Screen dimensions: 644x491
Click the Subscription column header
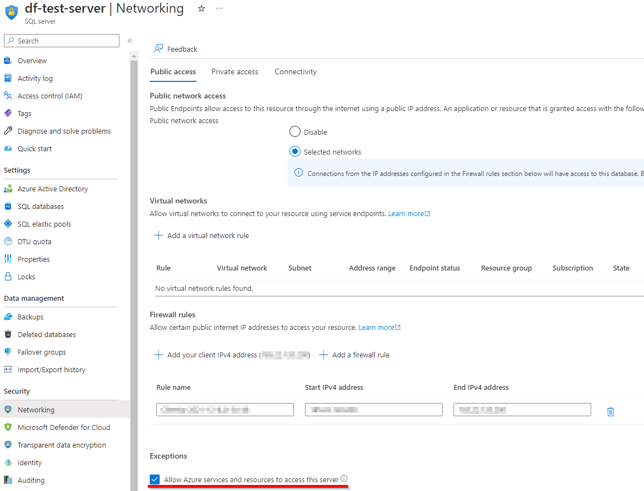[573, 268]
